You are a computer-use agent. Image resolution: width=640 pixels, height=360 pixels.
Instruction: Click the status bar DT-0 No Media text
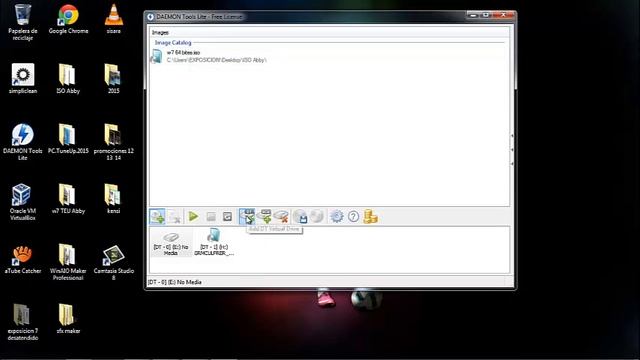tap(175, 282)
